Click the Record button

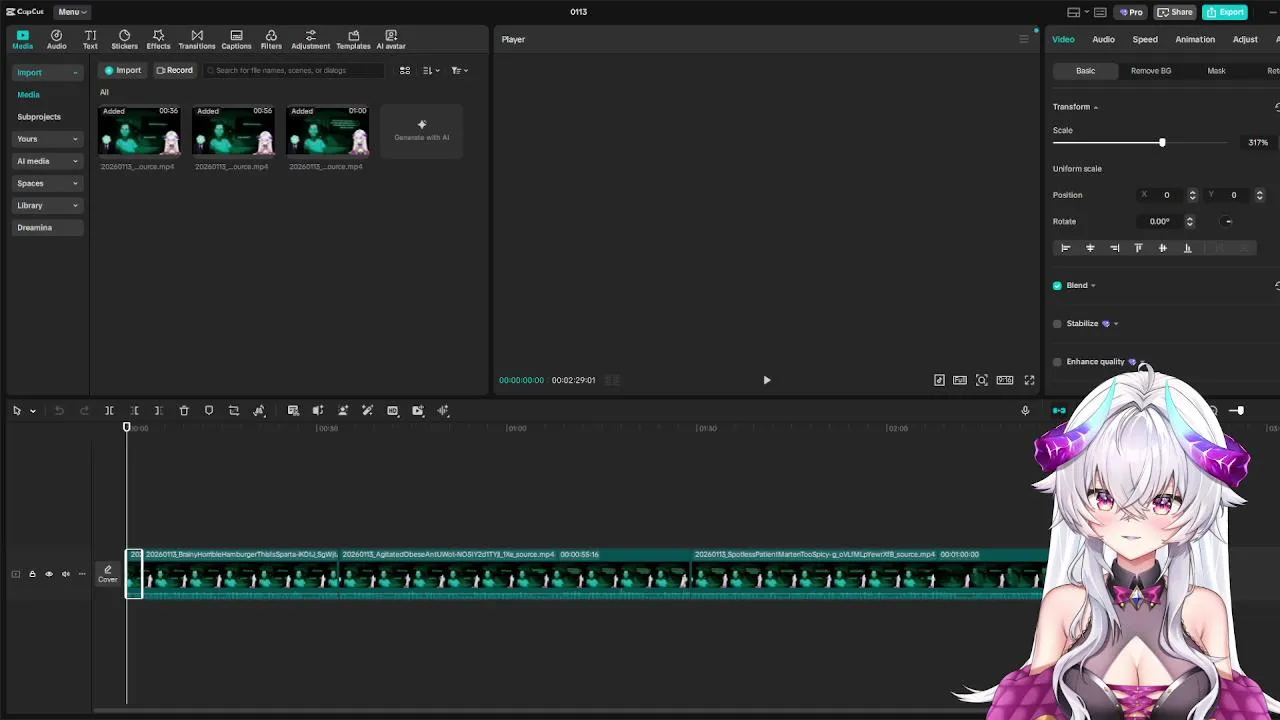[174, 70]
